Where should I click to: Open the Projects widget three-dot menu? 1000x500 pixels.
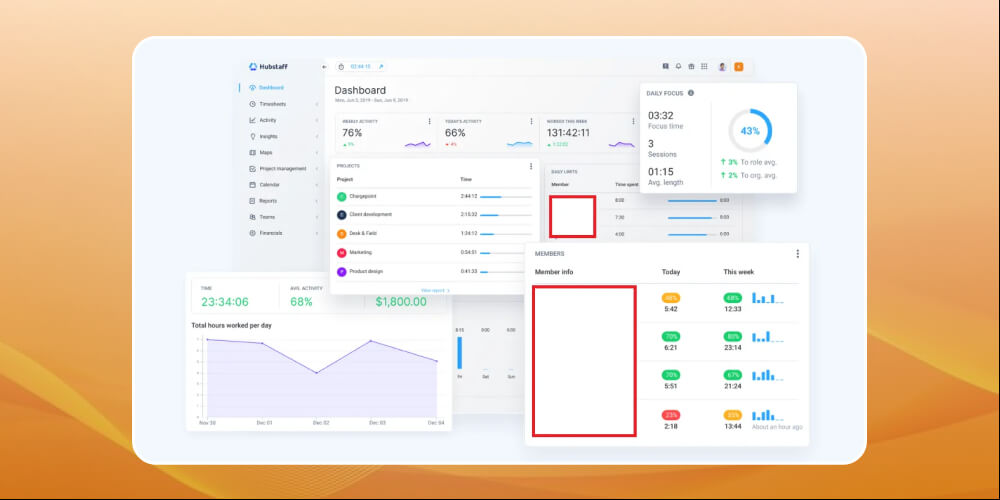coord(531,166)
